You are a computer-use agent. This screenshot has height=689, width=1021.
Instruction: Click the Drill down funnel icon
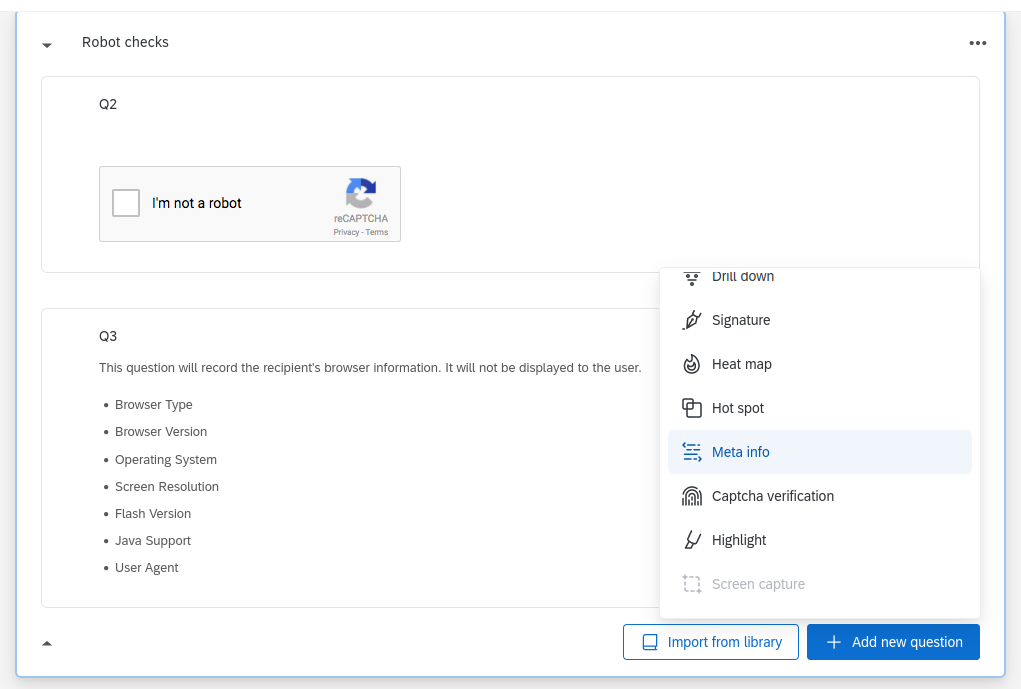pyautogui.click(x=691, y=278)
